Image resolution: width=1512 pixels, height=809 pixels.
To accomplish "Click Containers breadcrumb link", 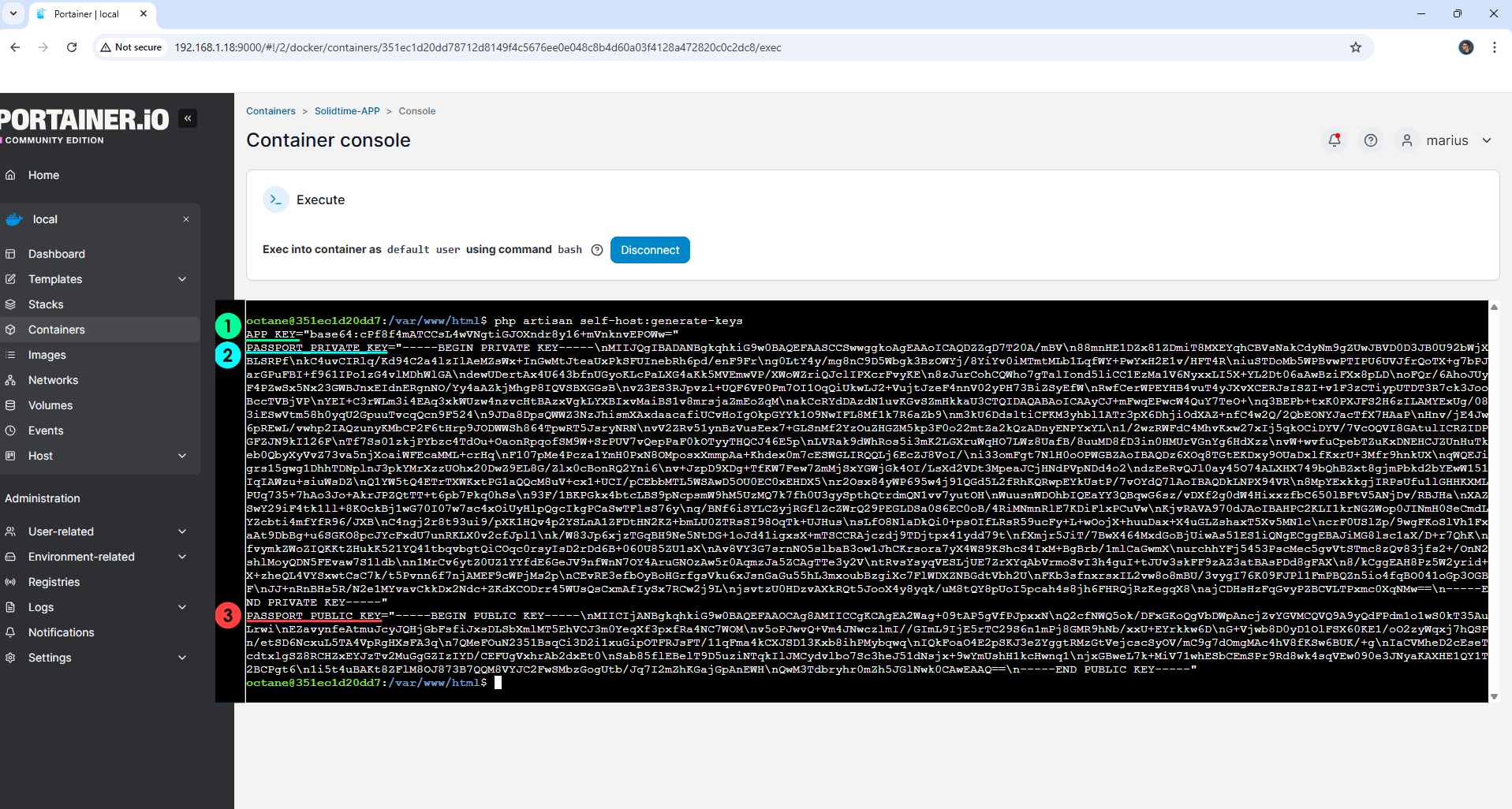I will 271,111.
